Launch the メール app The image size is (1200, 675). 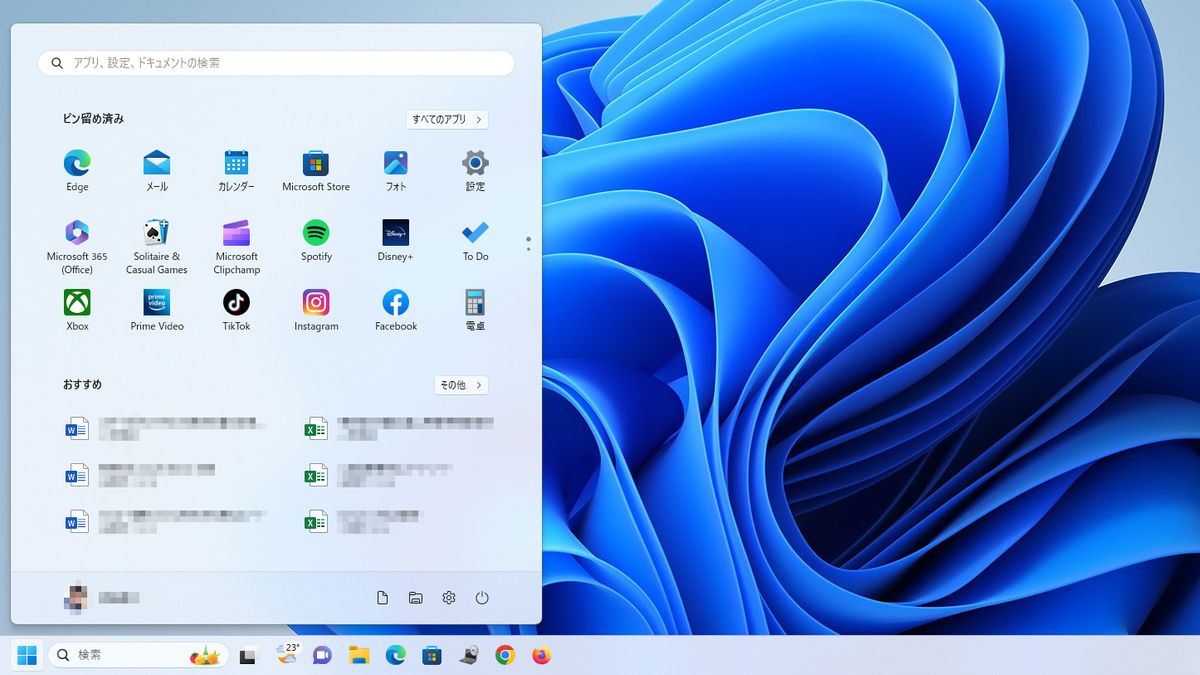click(157, 170)
